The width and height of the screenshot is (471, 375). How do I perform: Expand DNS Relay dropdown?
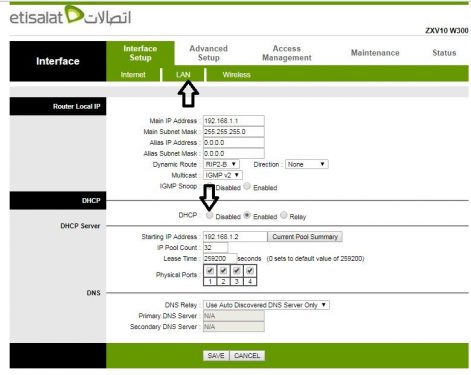[266, 305]
